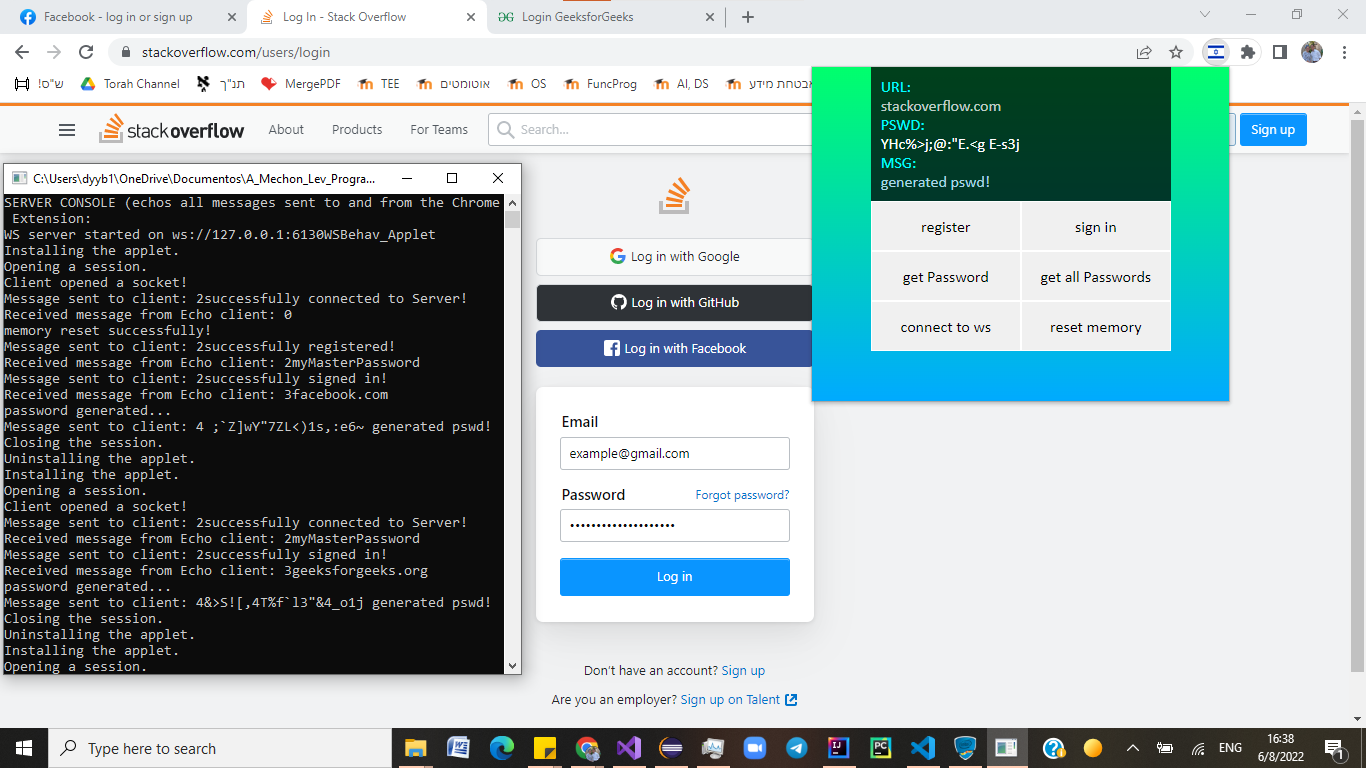Open Chrome profile avatar

[1312, 52]
